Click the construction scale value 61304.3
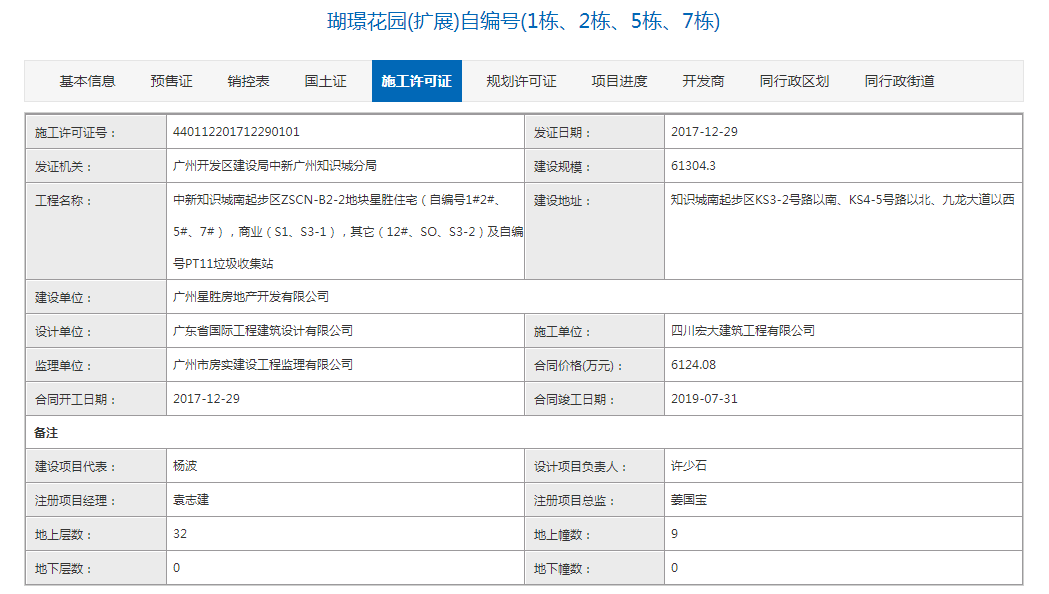Screen dimensions: 1049x594 point(693,166)
